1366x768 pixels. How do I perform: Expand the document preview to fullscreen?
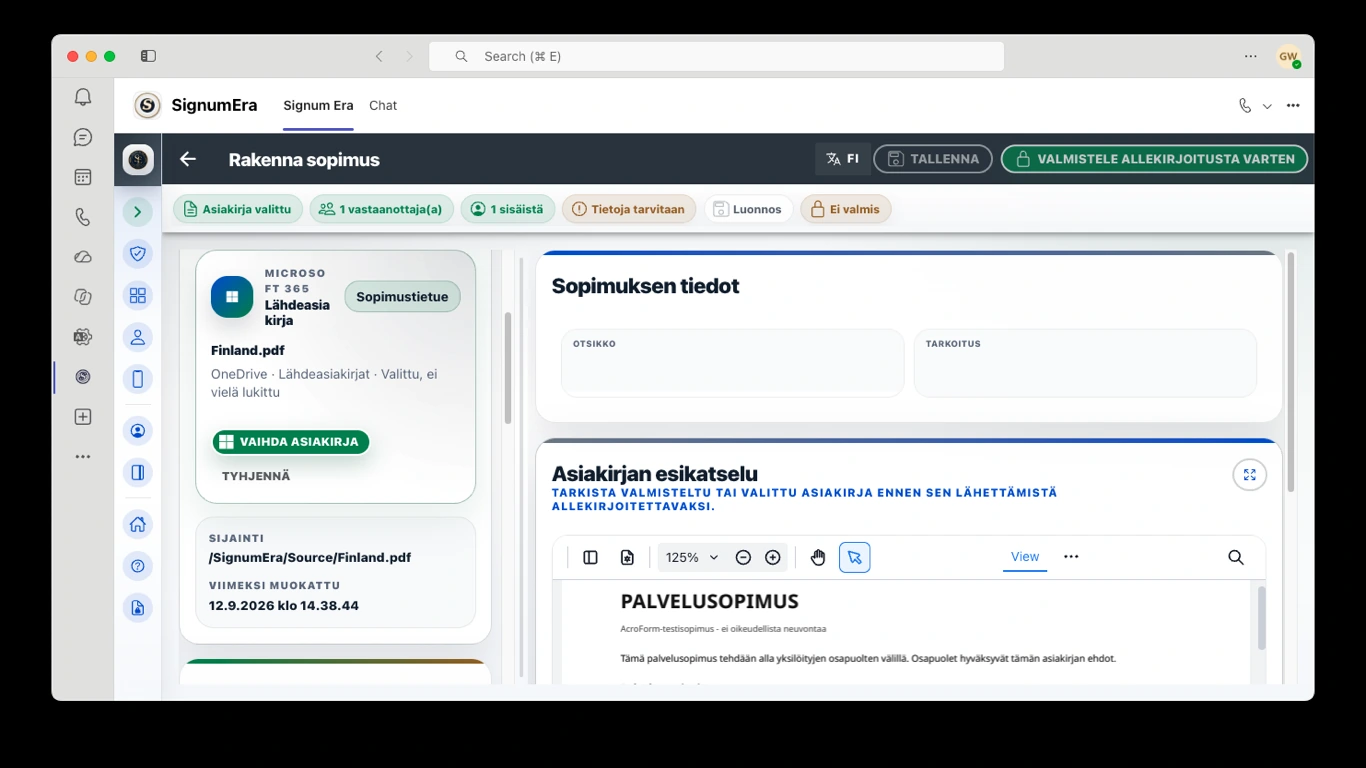[x=1250, y=475]
